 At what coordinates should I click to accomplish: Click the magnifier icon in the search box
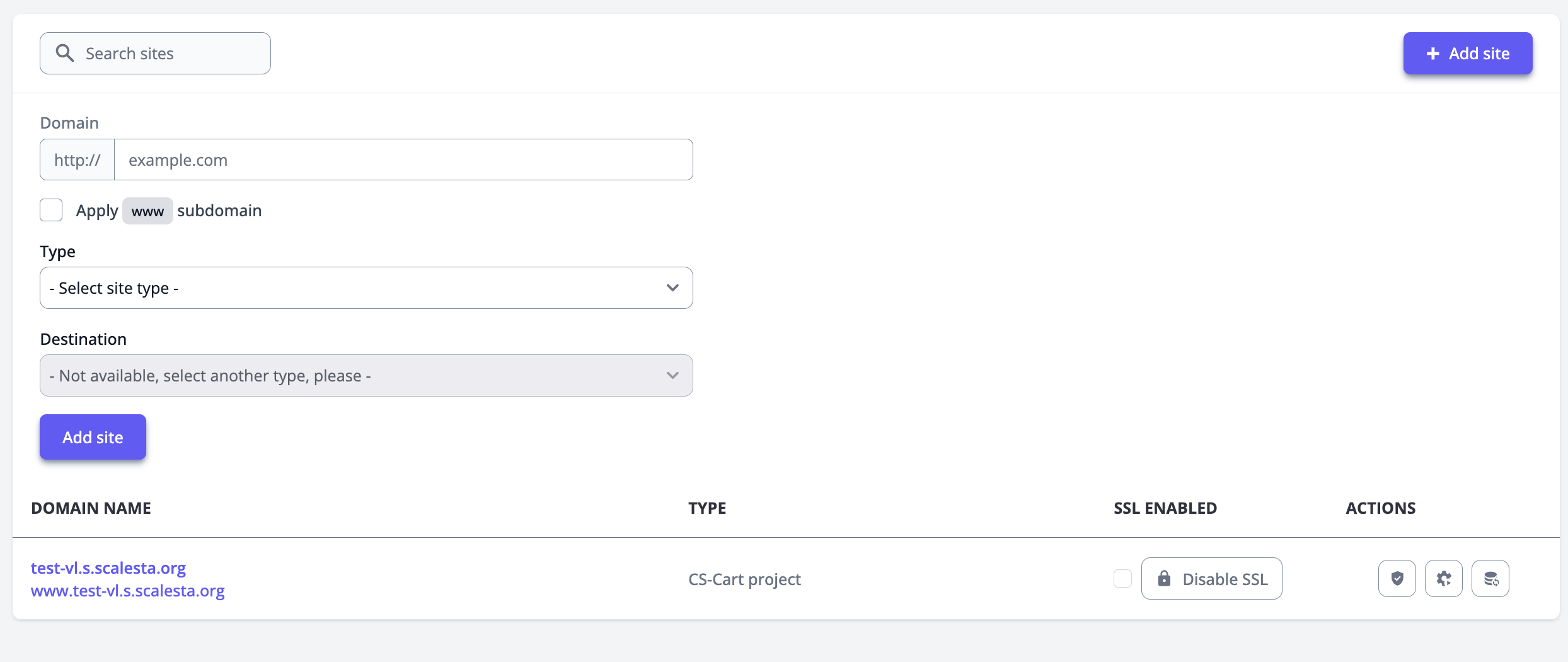64,53
